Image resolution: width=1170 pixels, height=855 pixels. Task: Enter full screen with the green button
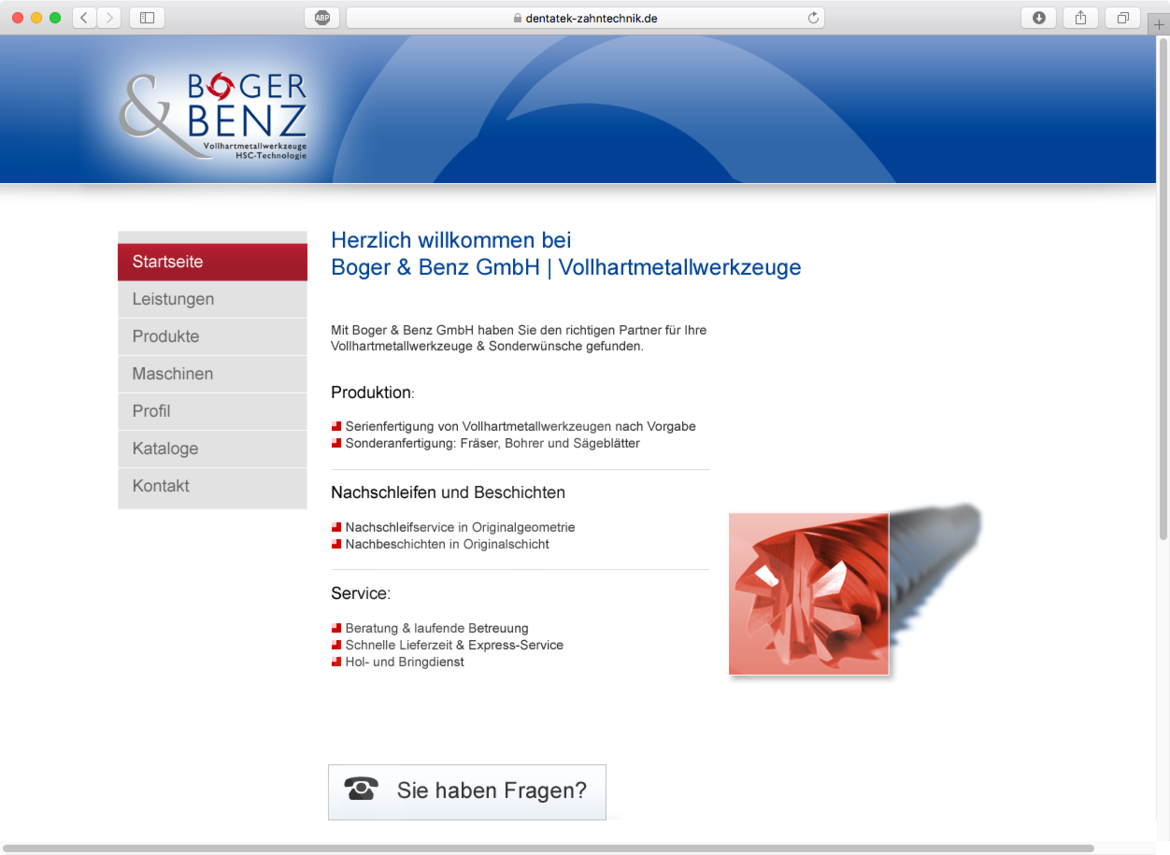tap(55, 18)
